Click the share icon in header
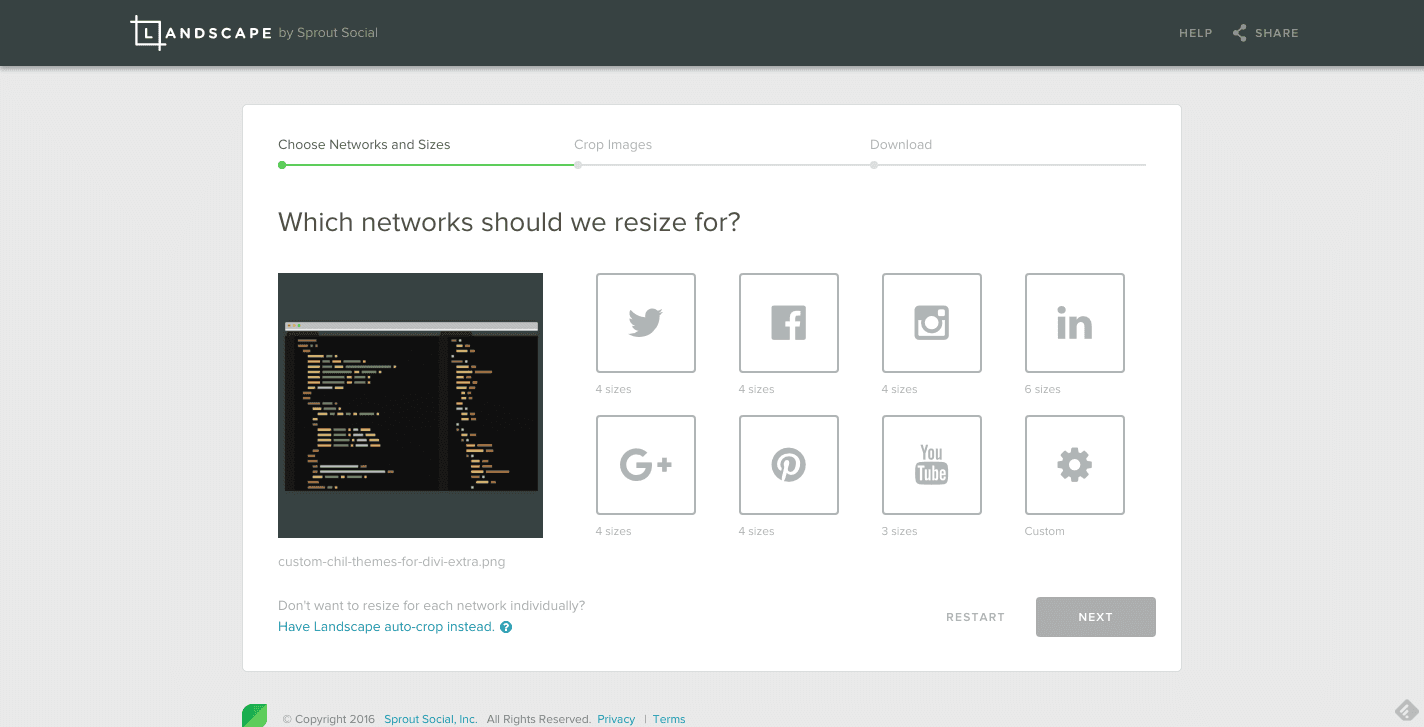Viewport: 1424px width, 727px height. (x=1240, y=33)
